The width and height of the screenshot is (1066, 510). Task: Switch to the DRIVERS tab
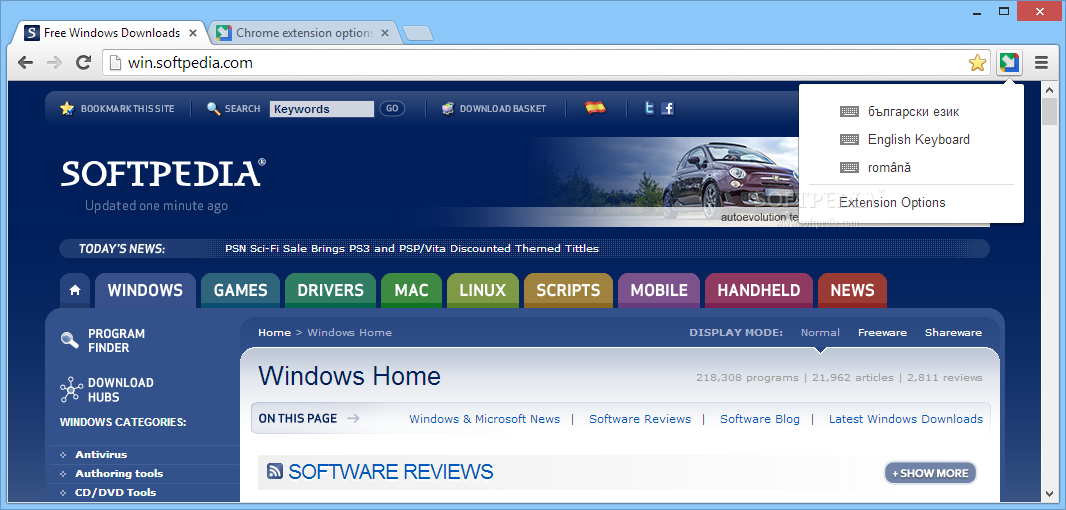pos(330,290)
